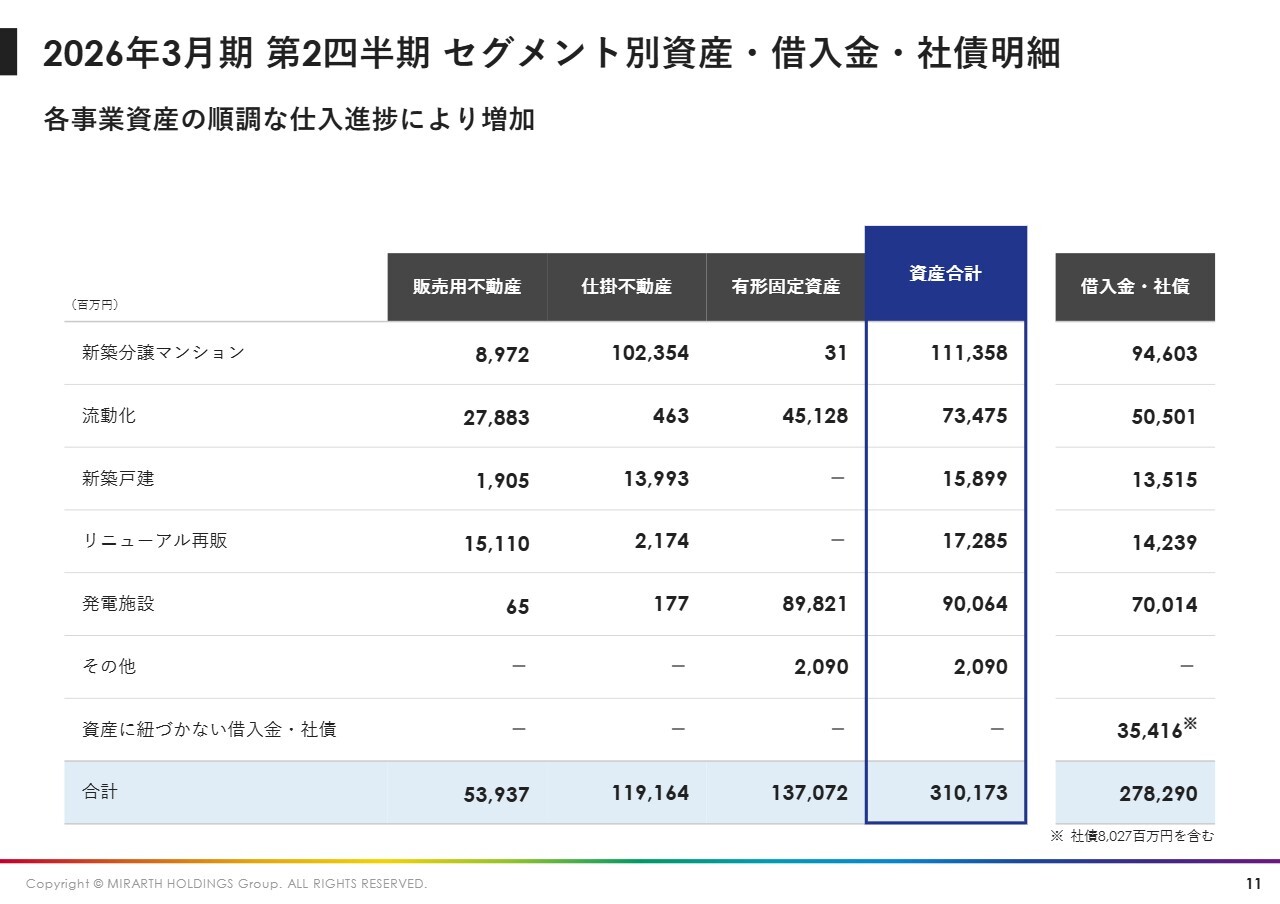Click the page number 11
Screen dimensions: 1280x904
[x=1253, y=884]
